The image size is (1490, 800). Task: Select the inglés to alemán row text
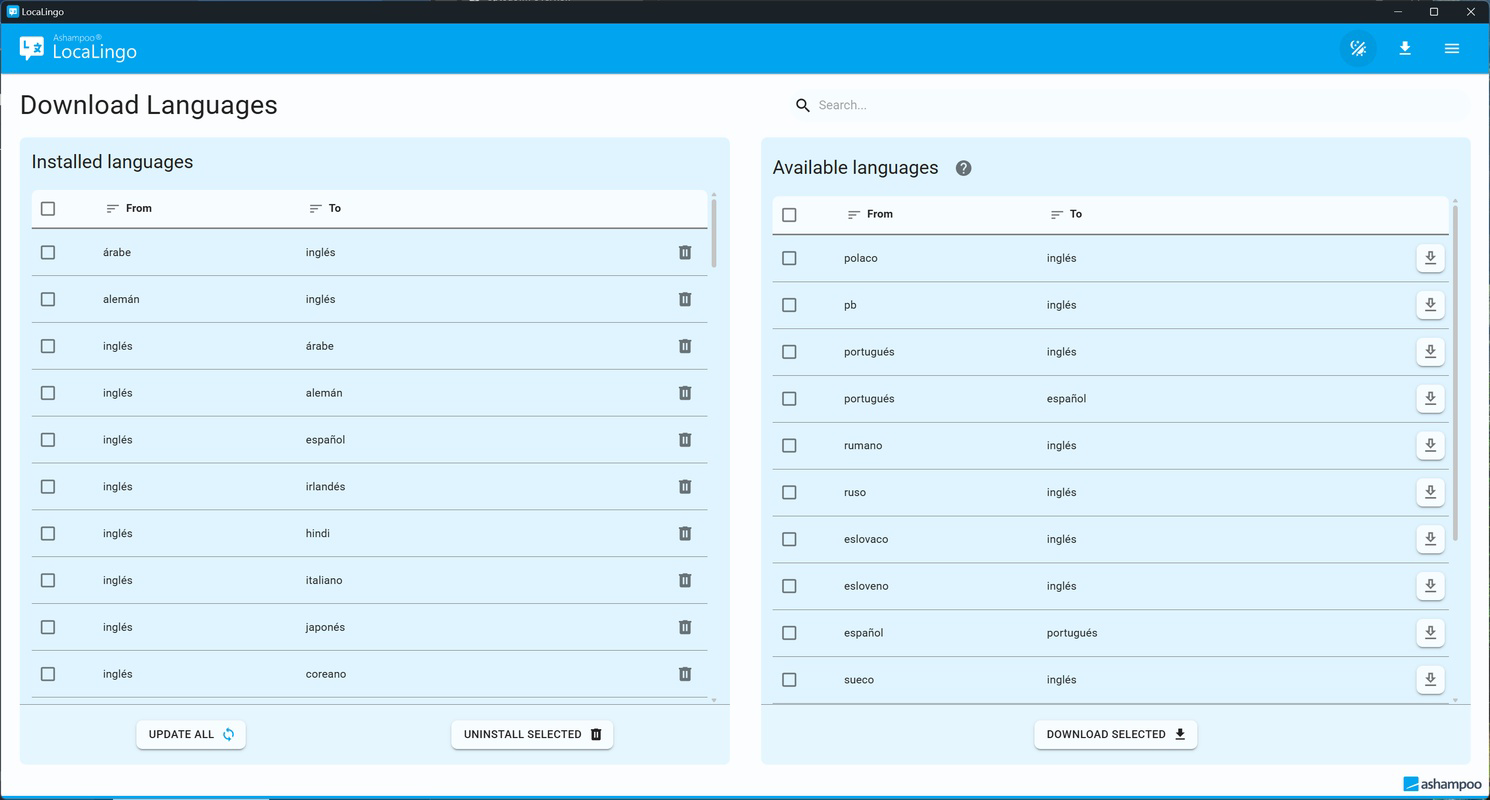370,393
